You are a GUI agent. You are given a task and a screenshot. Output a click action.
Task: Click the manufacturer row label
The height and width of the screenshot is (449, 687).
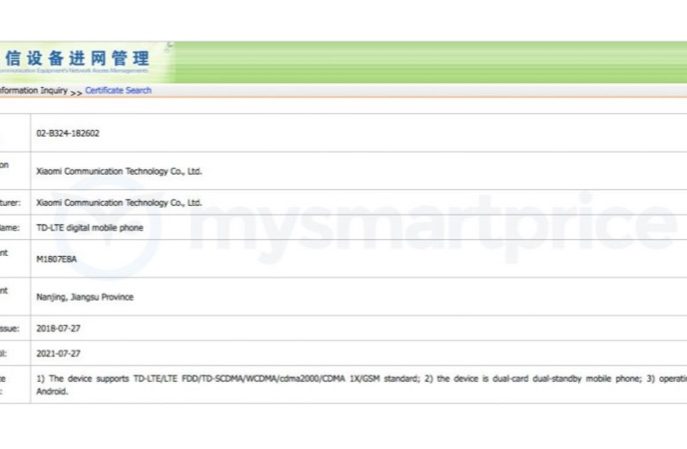click(x=12, y=203)
